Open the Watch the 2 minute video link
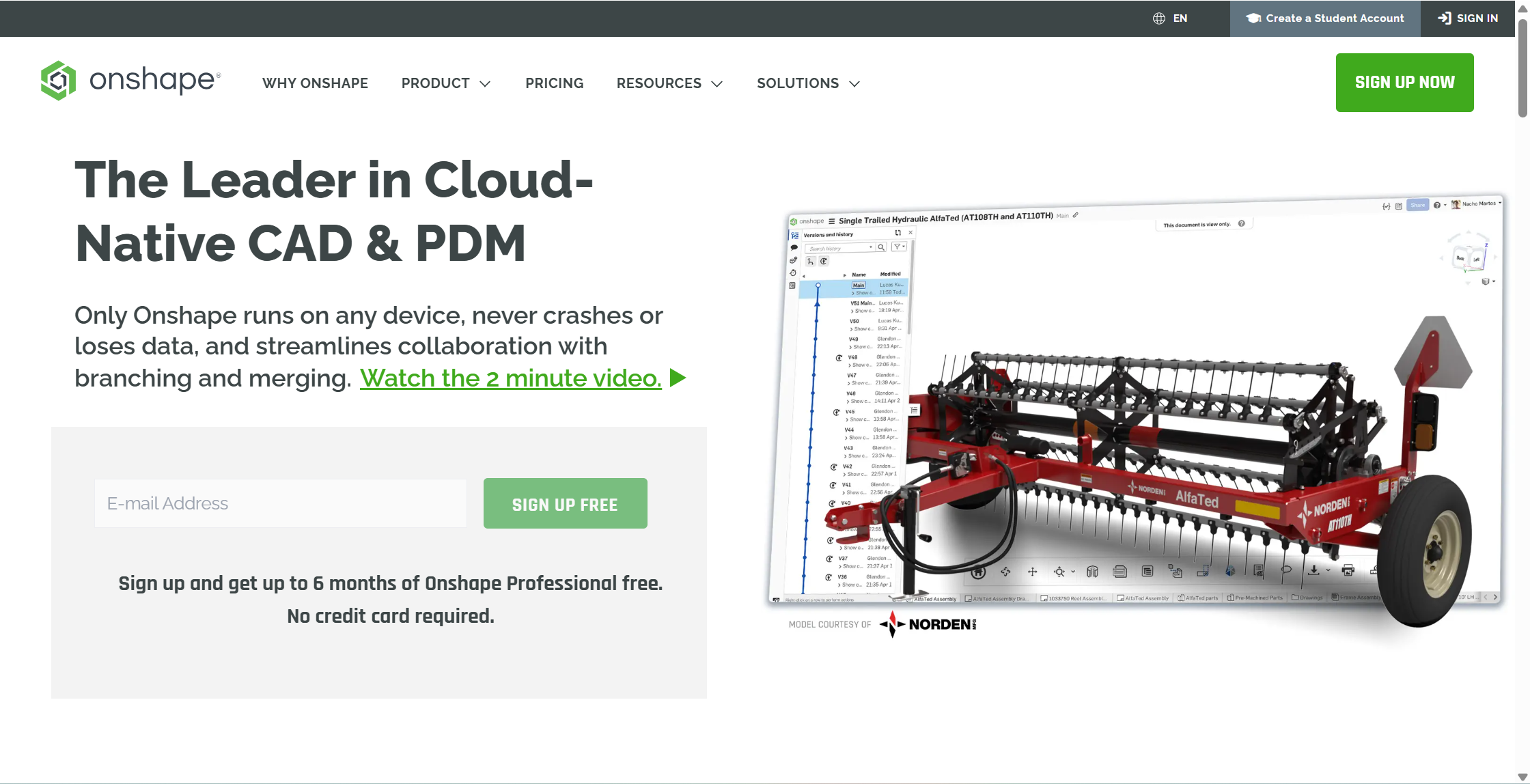1530x784 pixels. point(510,378)
